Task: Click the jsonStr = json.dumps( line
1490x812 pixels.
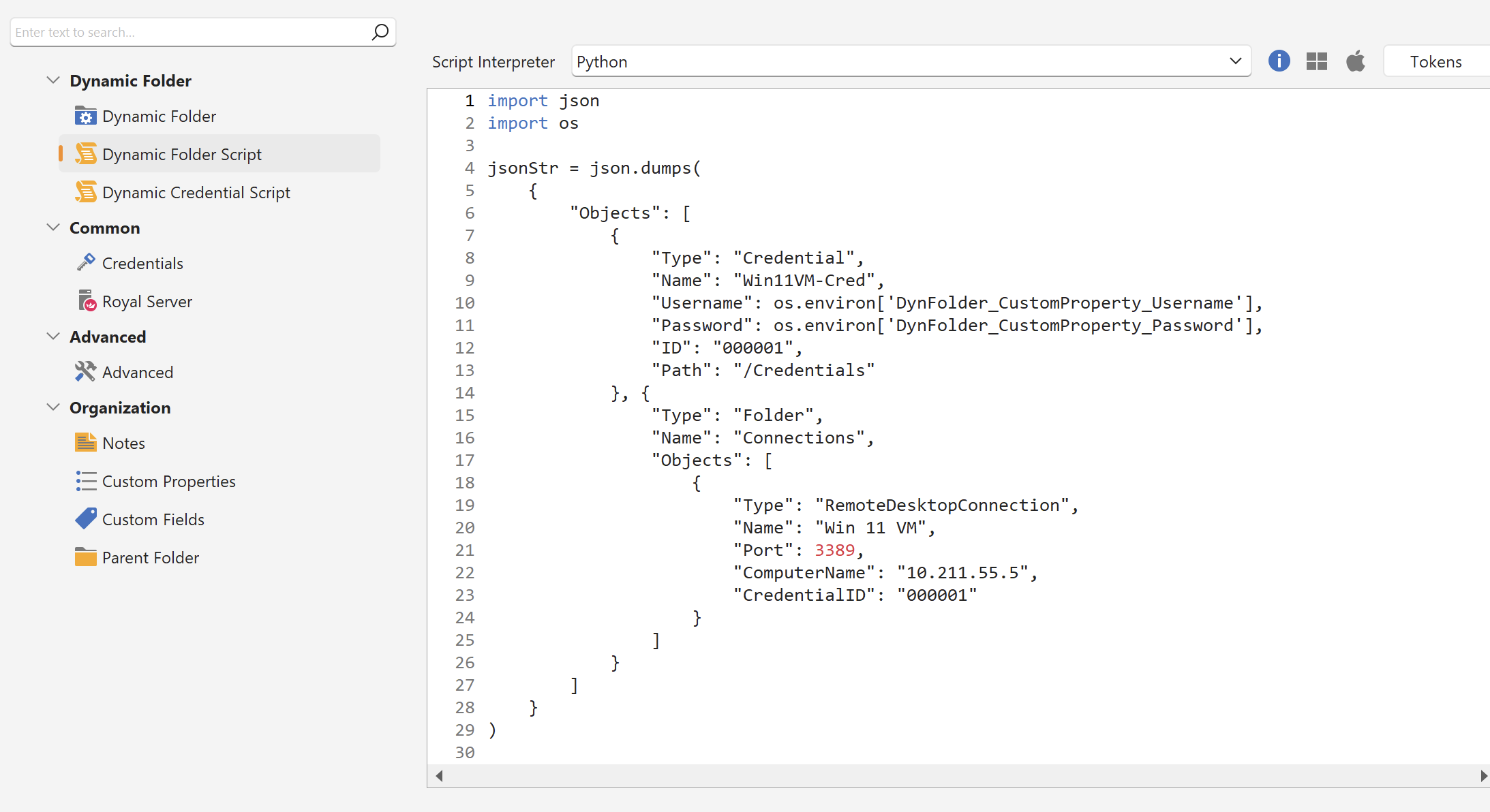Action: 594,168
